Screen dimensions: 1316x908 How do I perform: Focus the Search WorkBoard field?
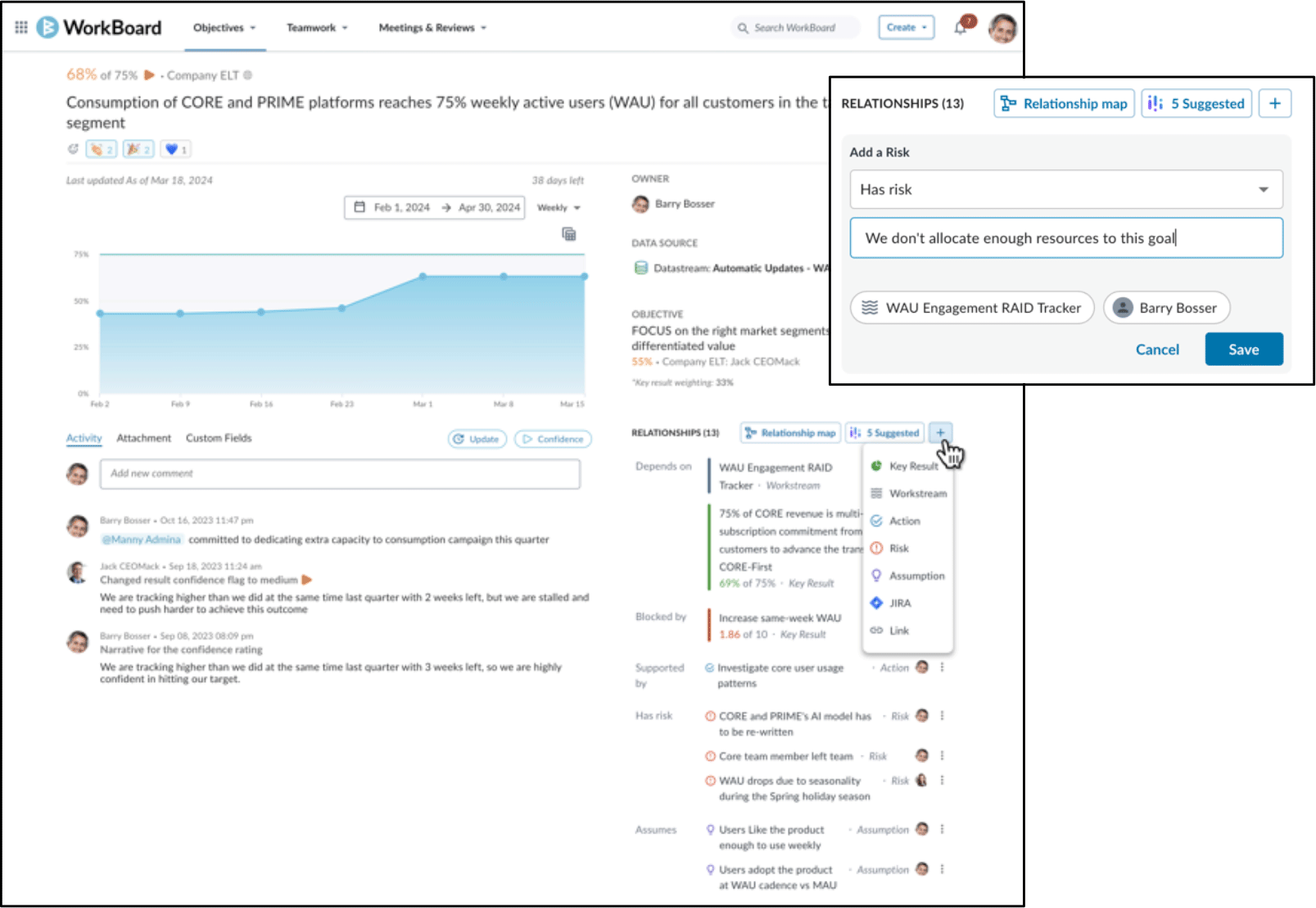pyautogui.click(x=795, y=28)
